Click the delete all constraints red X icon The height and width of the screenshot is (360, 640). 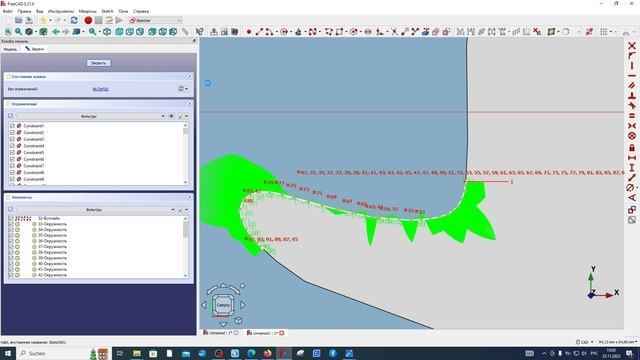click(537, 31)
